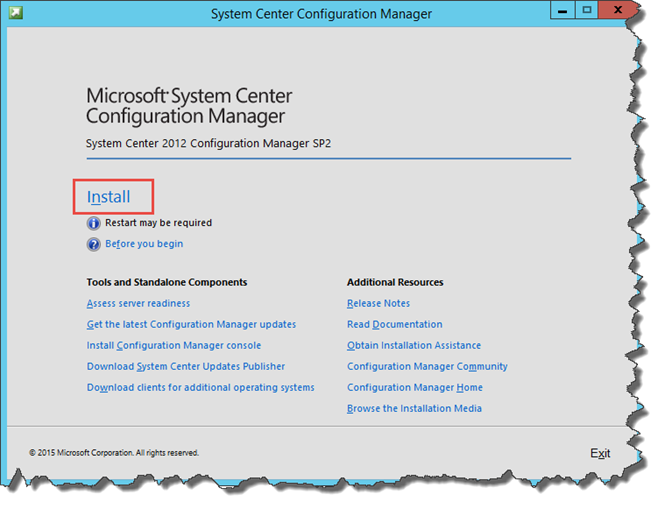This screenshot has height=509, width=665.
Task: Open Assess server readiness
Action: tap(138, 303)
